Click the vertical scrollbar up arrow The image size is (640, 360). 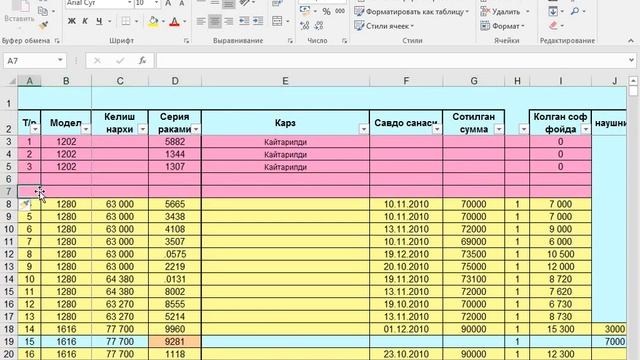click(633, 81)
